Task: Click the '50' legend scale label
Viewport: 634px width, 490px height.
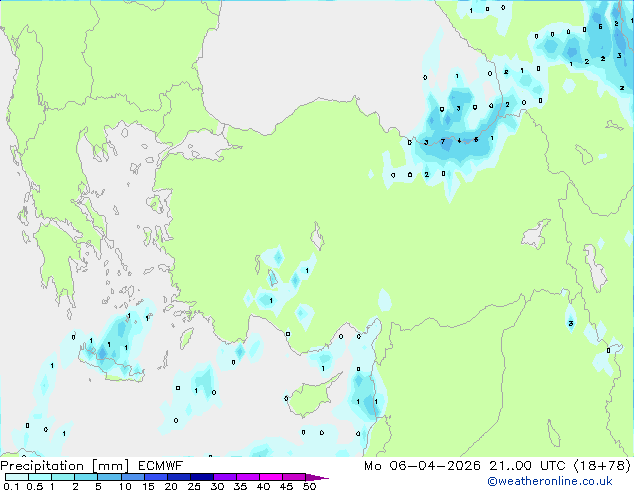Action: point(310,486)
